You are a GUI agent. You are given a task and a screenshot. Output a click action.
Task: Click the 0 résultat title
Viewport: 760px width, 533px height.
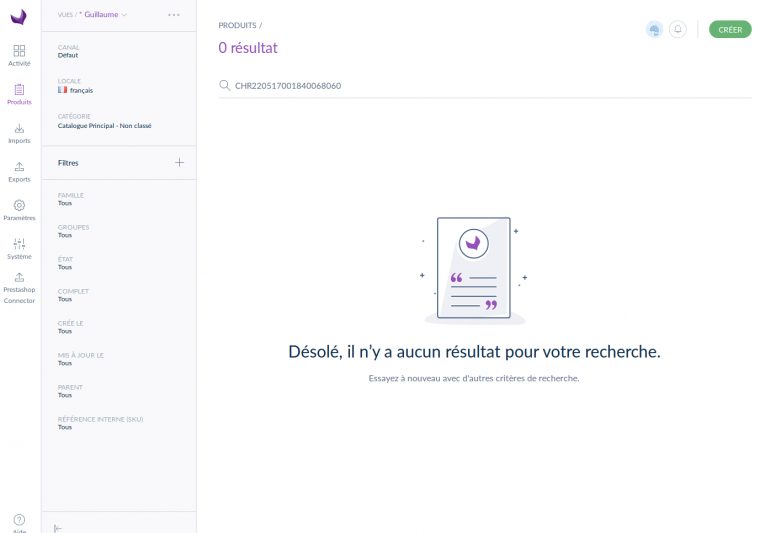point(248,47)
